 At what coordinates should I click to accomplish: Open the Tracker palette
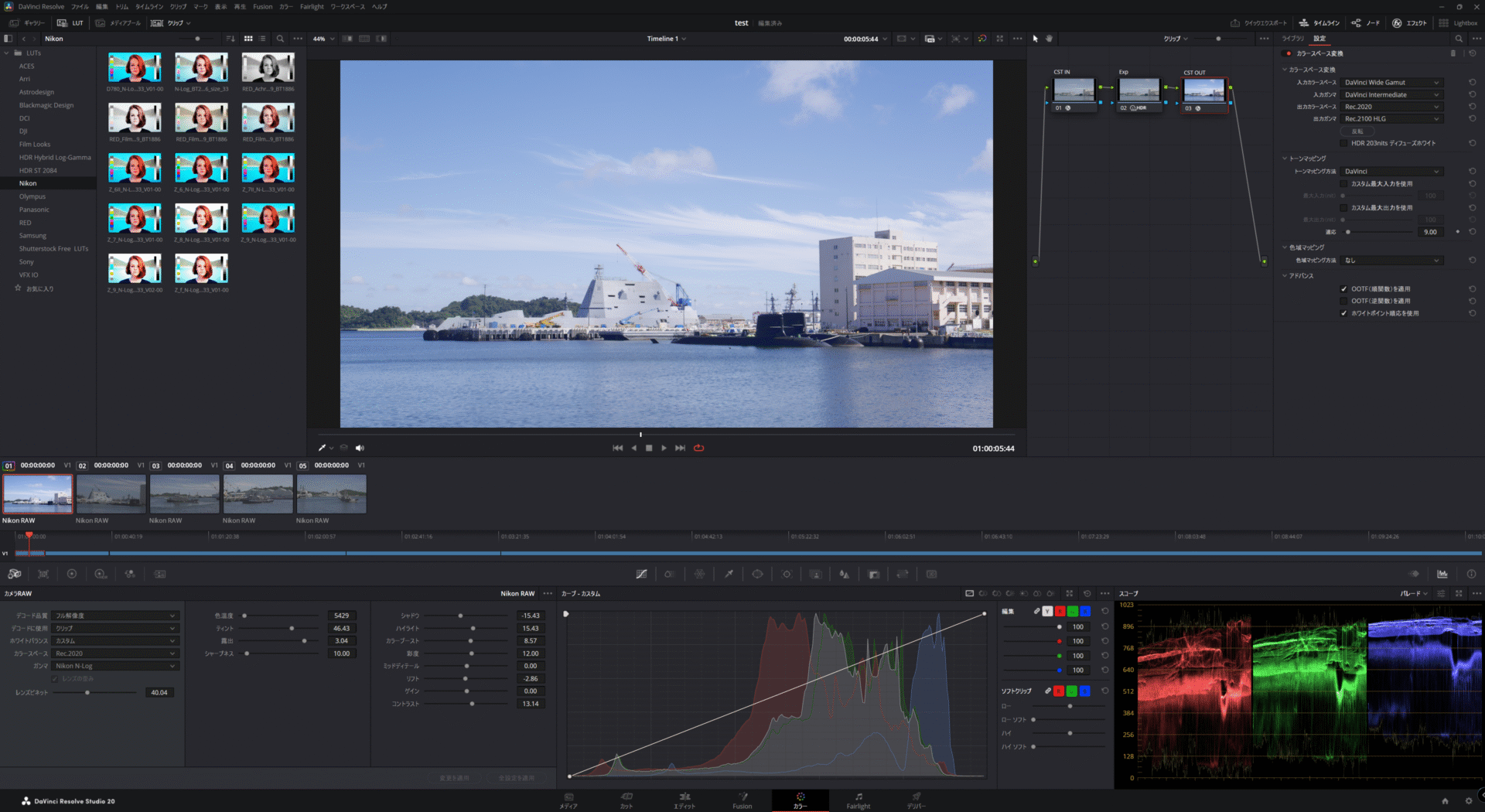pyautogui.click(x=787, y=574)
